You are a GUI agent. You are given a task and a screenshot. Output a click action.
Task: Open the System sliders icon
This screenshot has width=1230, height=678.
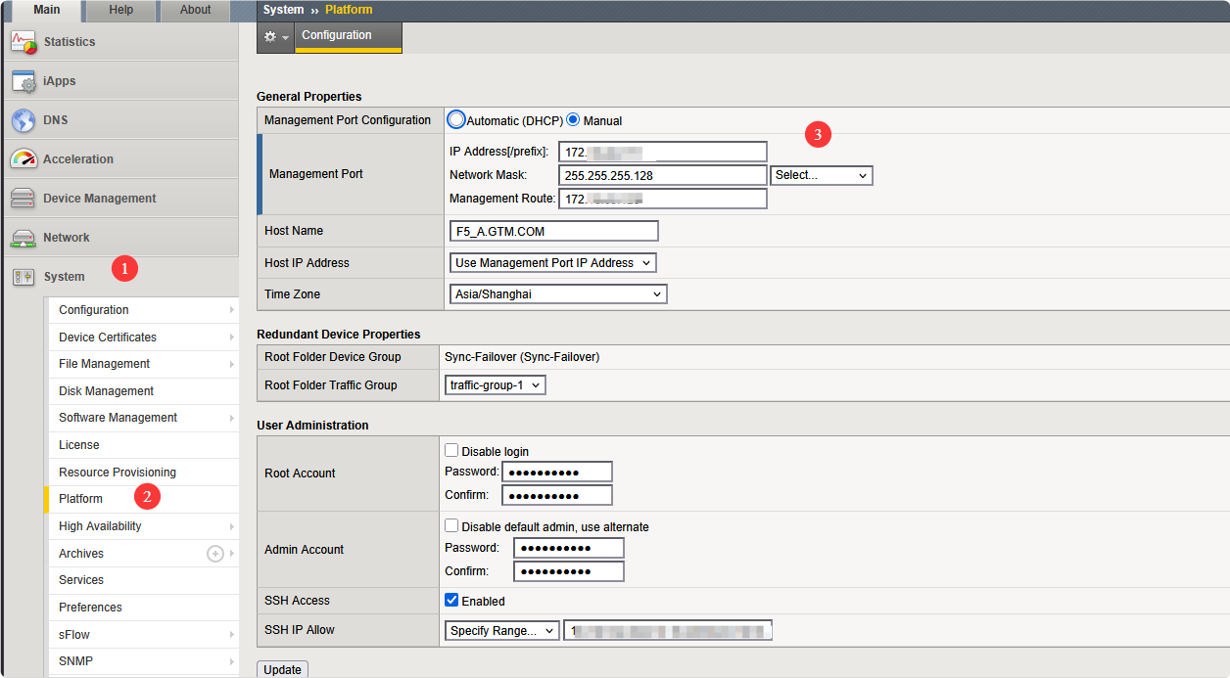[x=23, y=277]
